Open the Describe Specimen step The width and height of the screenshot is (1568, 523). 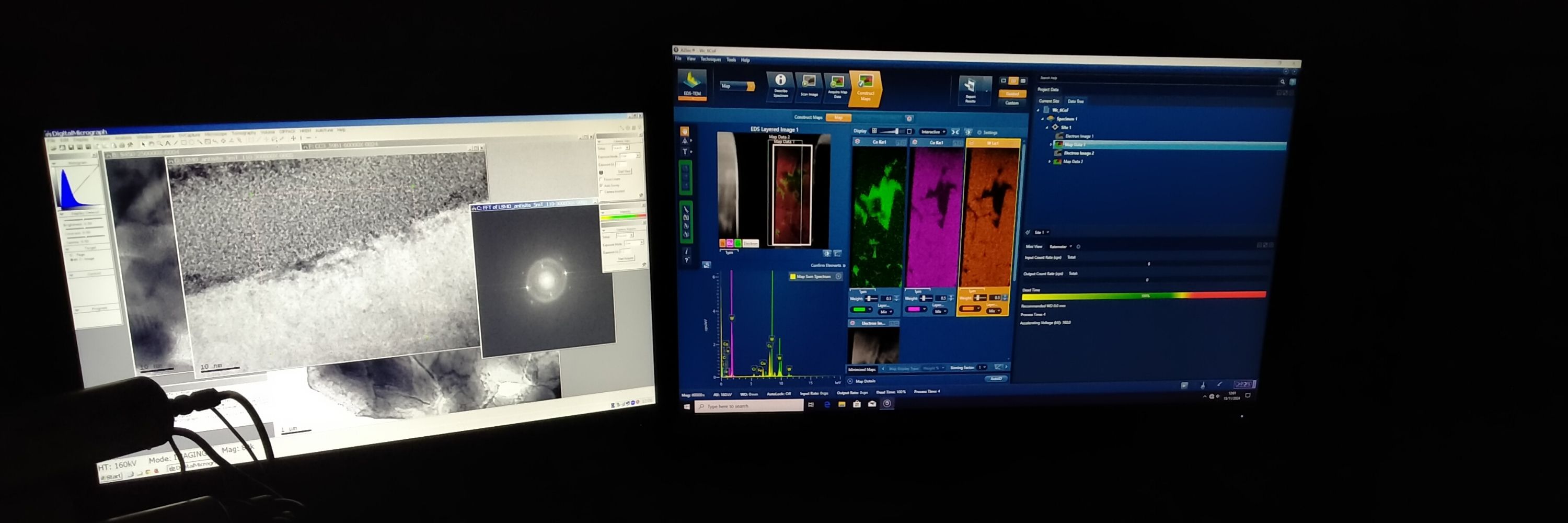point(780,86)
